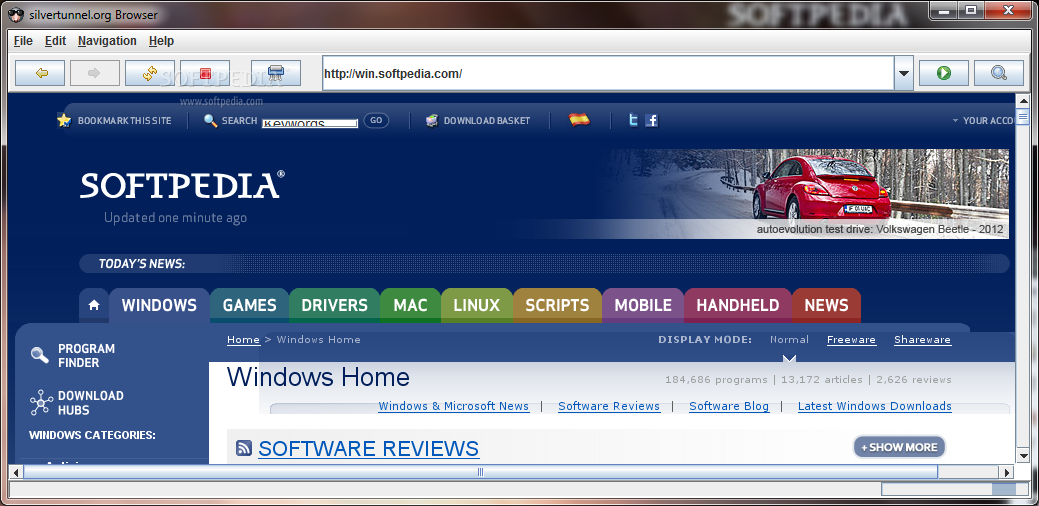
Task: Switch to the WINDOWS tab
Action: pyautogui.click(x=159, y=305)
